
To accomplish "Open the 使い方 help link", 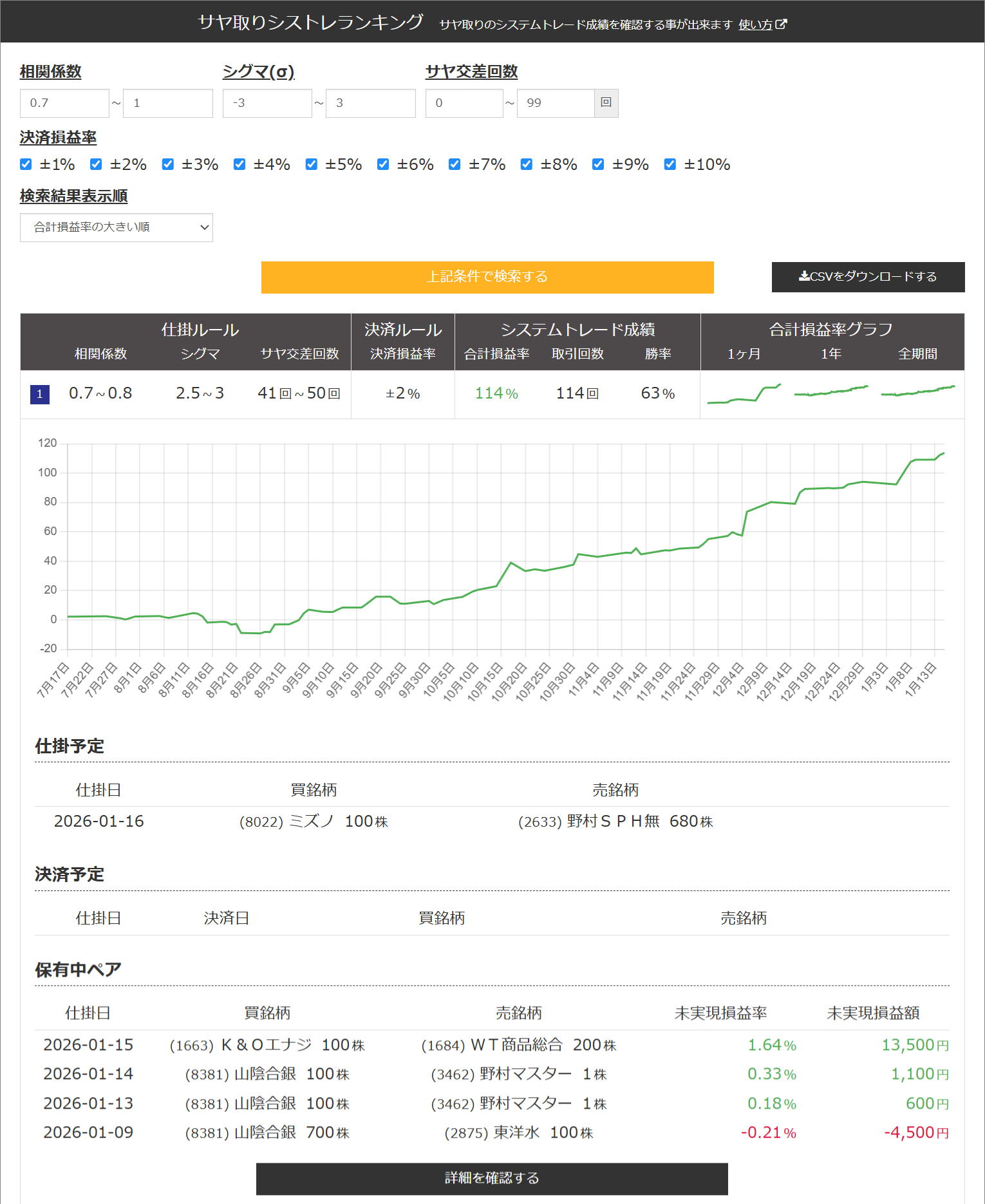I will click(x=755, y=24).
